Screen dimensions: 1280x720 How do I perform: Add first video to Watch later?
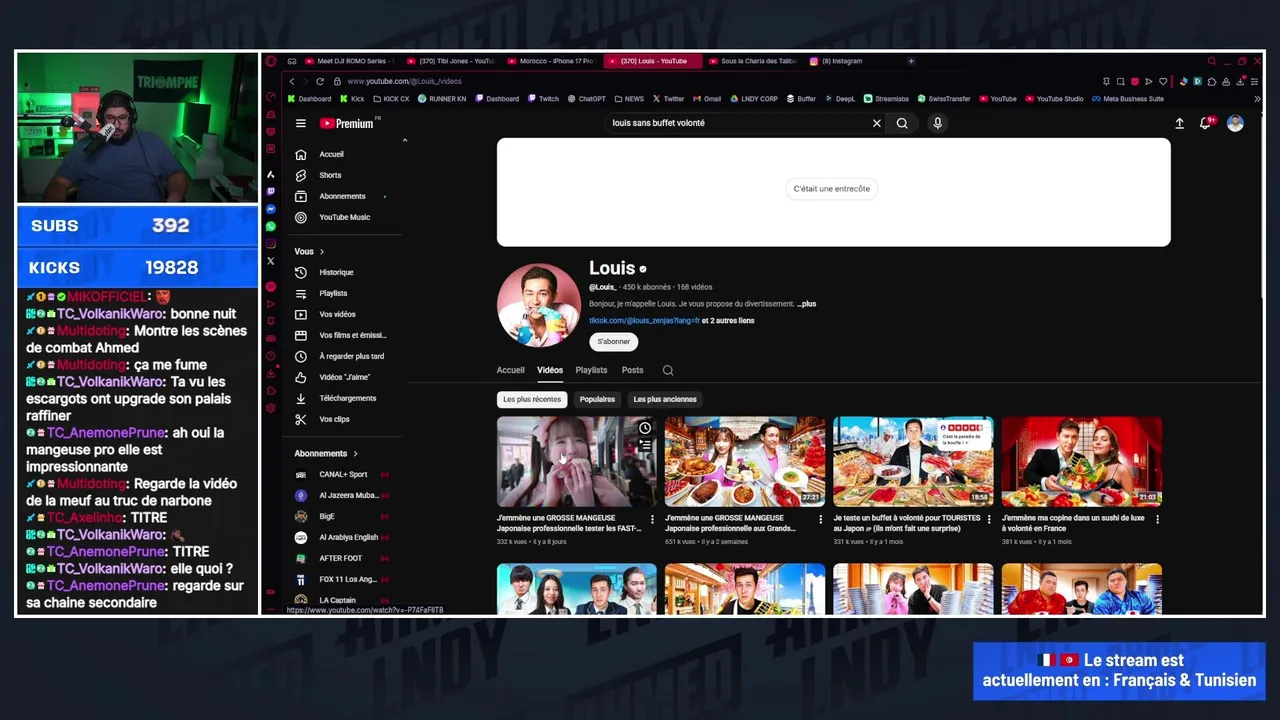point(645,428)
